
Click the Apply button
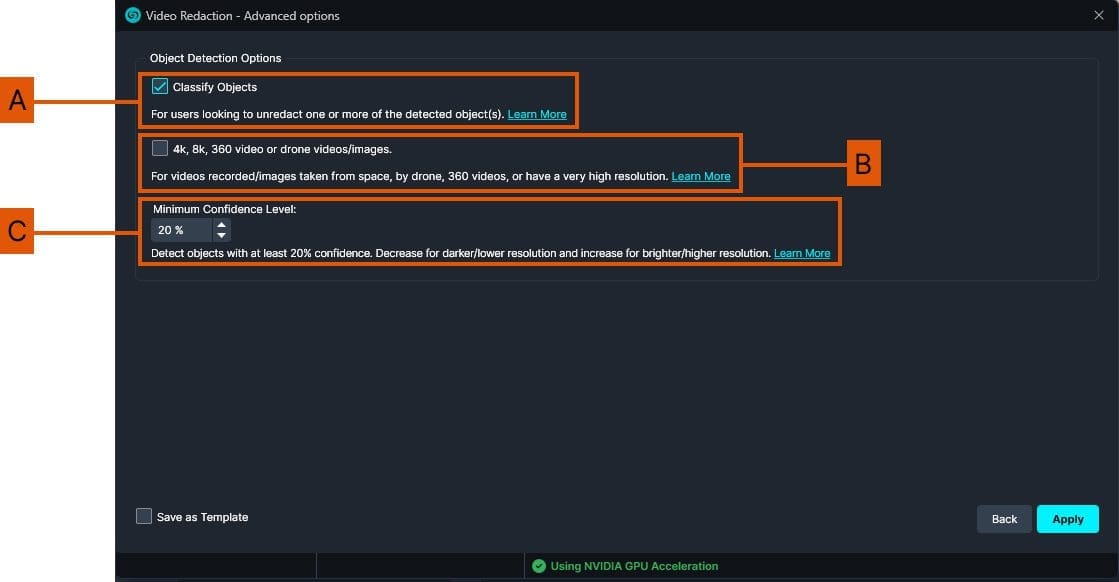pos(1067,518)
